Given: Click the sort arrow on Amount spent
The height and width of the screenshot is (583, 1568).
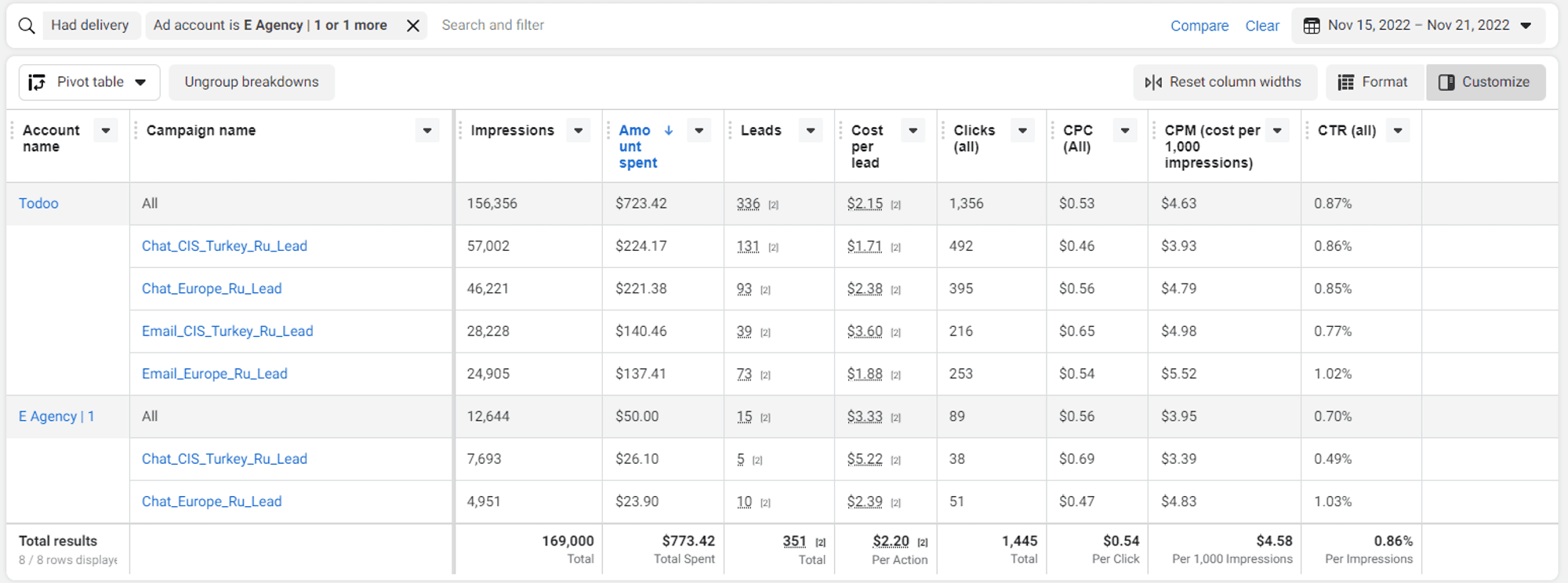Looking at the screenshot, I should tap(669, 131).
